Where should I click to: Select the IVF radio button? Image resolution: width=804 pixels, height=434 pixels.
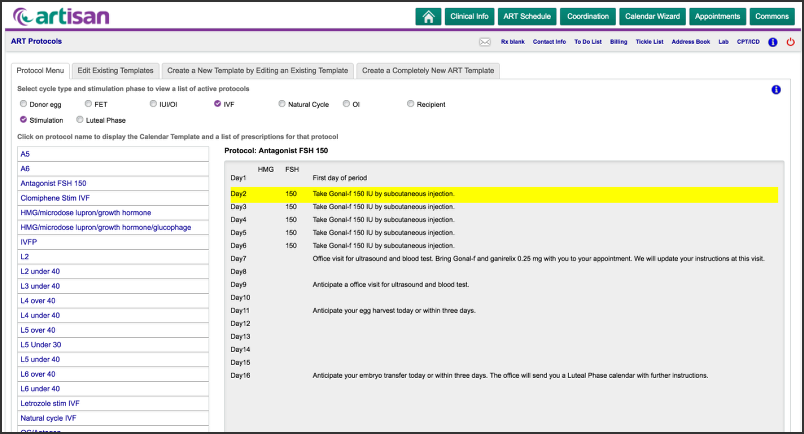217,104
